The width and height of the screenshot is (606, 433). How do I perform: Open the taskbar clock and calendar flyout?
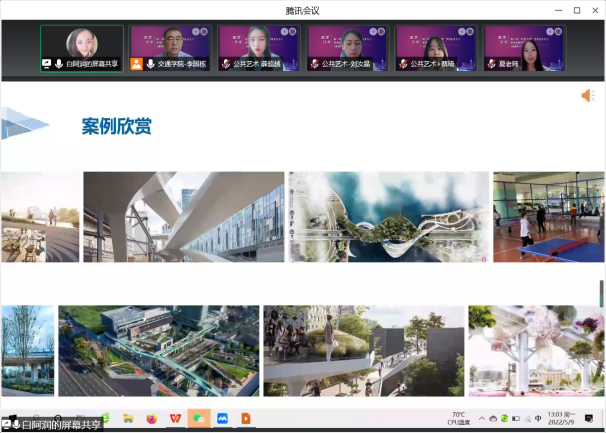pos(562,418)
